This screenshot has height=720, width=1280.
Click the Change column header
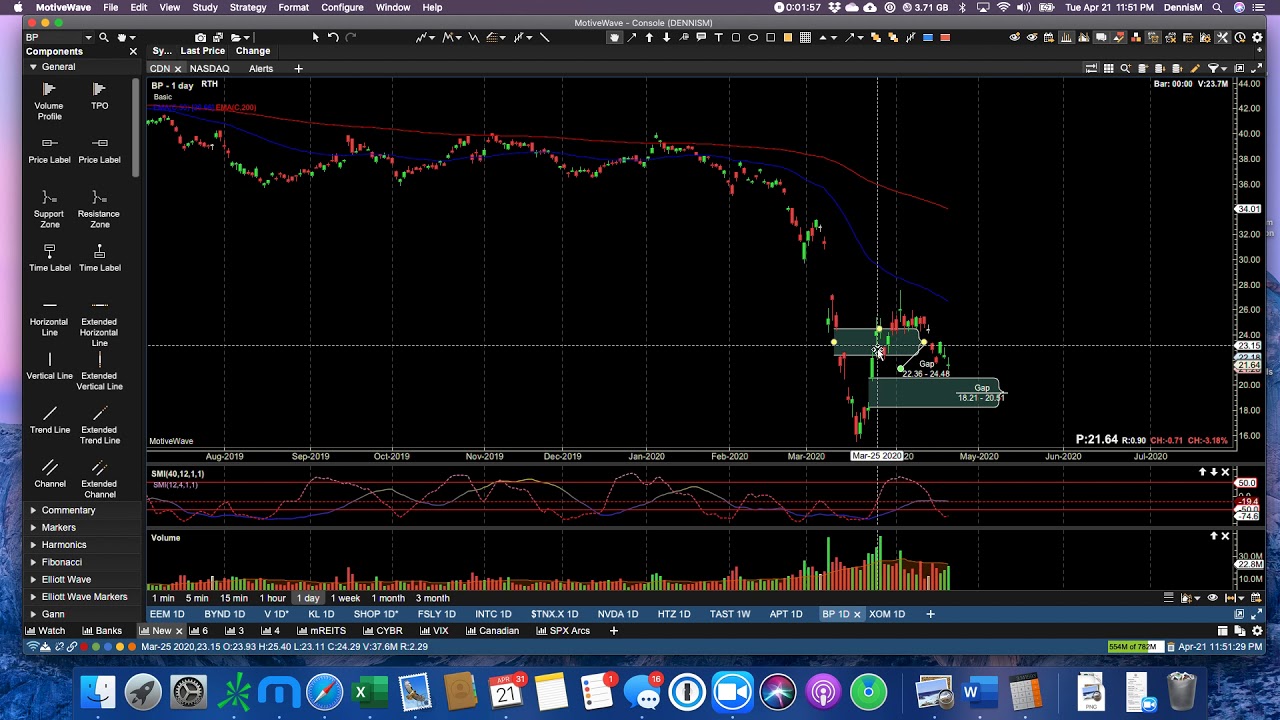pos(253,51)
